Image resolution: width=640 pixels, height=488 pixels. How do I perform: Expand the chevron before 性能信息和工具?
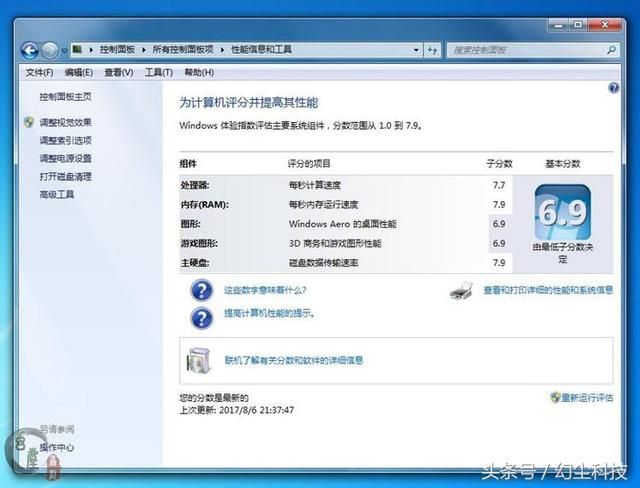[x=222, y=50]
